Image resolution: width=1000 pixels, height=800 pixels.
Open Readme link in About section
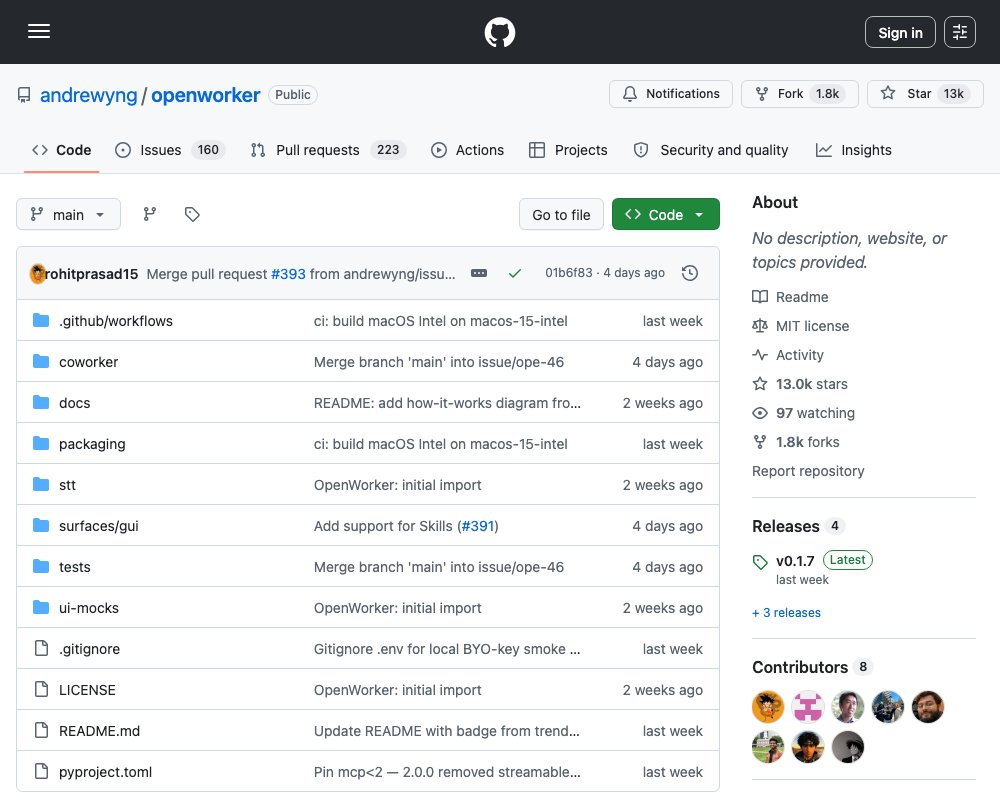tap(802, 297)
